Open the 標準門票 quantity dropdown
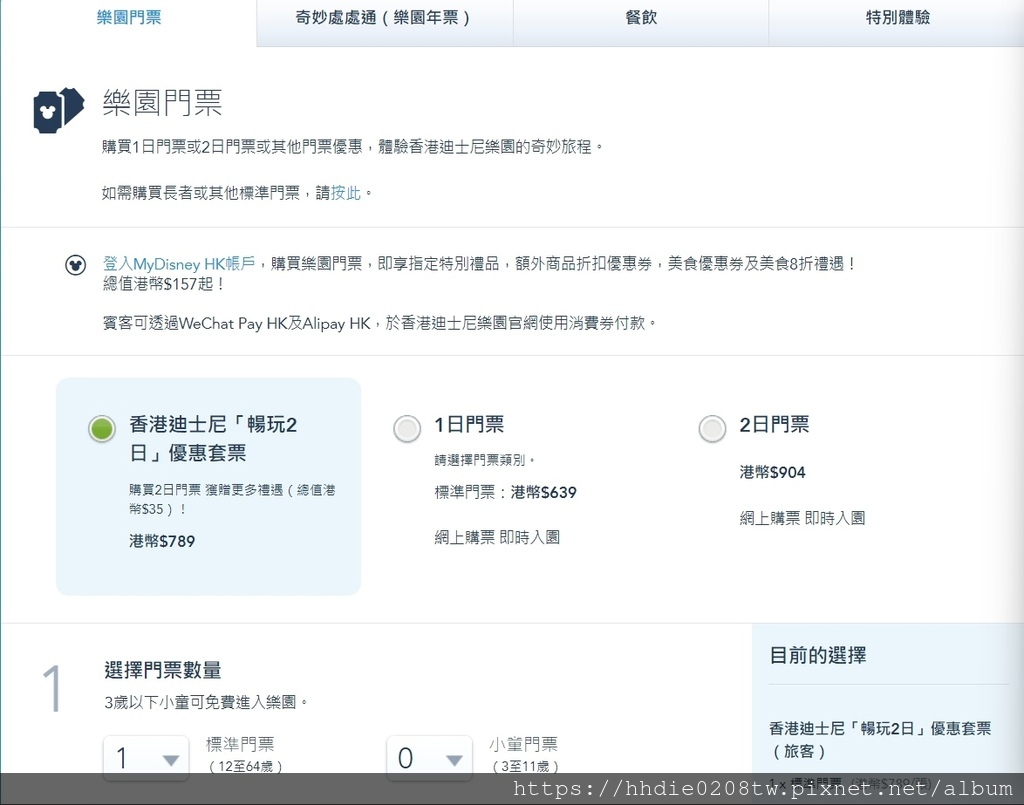The width and height of the screenshot is (1024, 805). [146, 757]
